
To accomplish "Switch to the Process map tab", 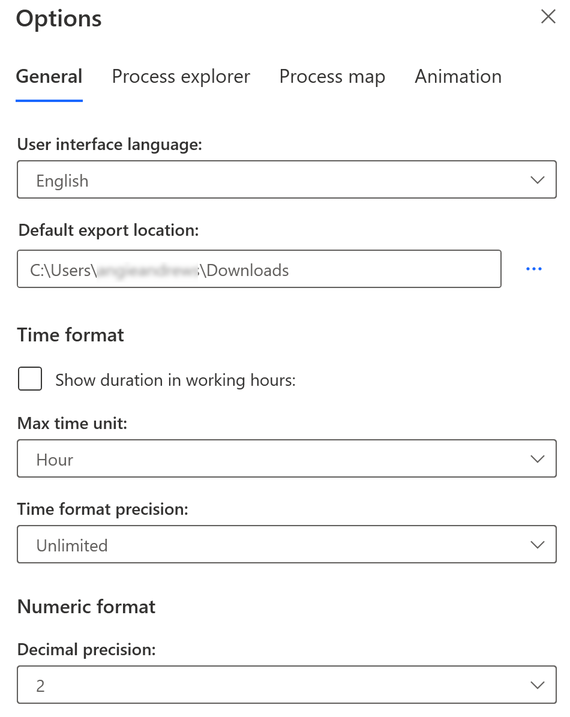I will [332, 77].
